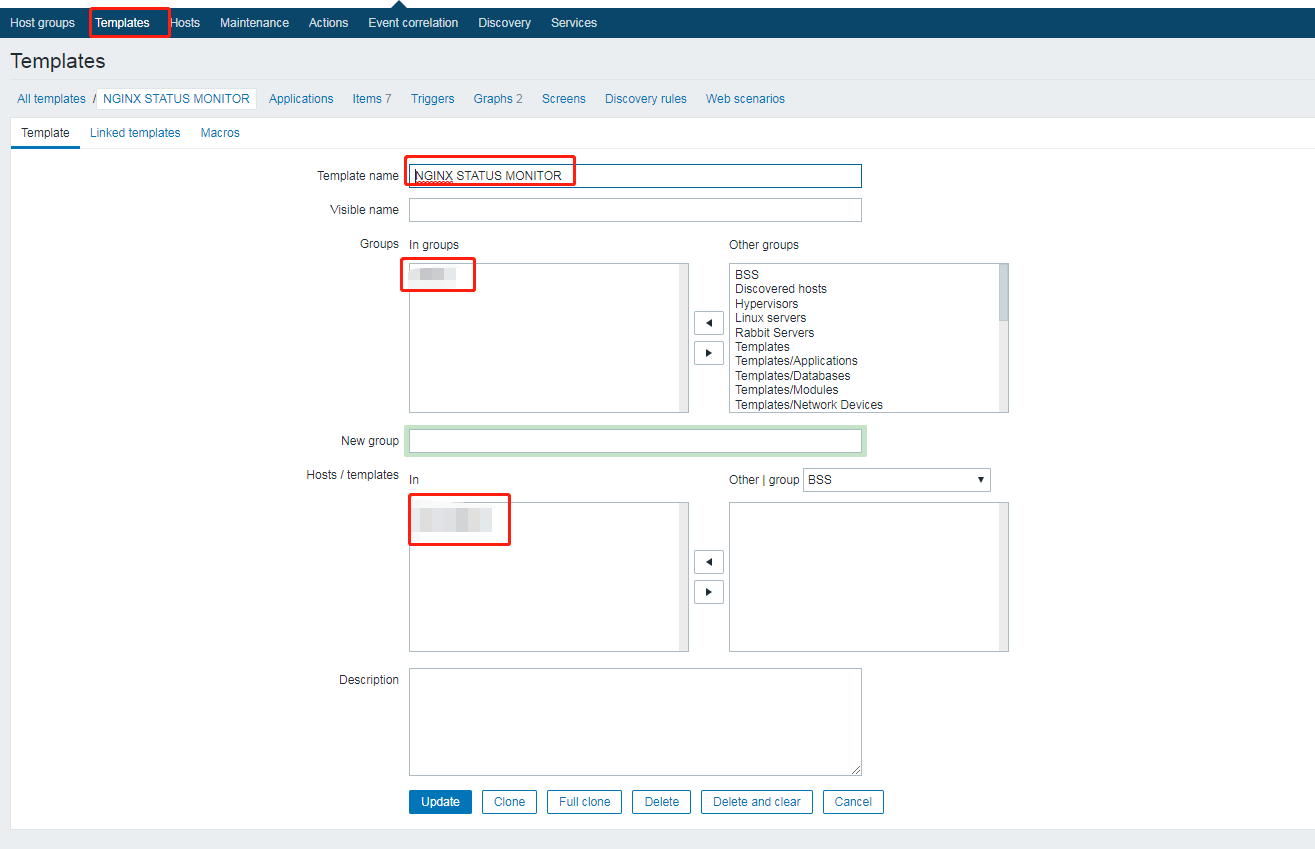Select Rabbit Servers in Other groups
The image size is (1315, 849).
click(x=775, y=333)
